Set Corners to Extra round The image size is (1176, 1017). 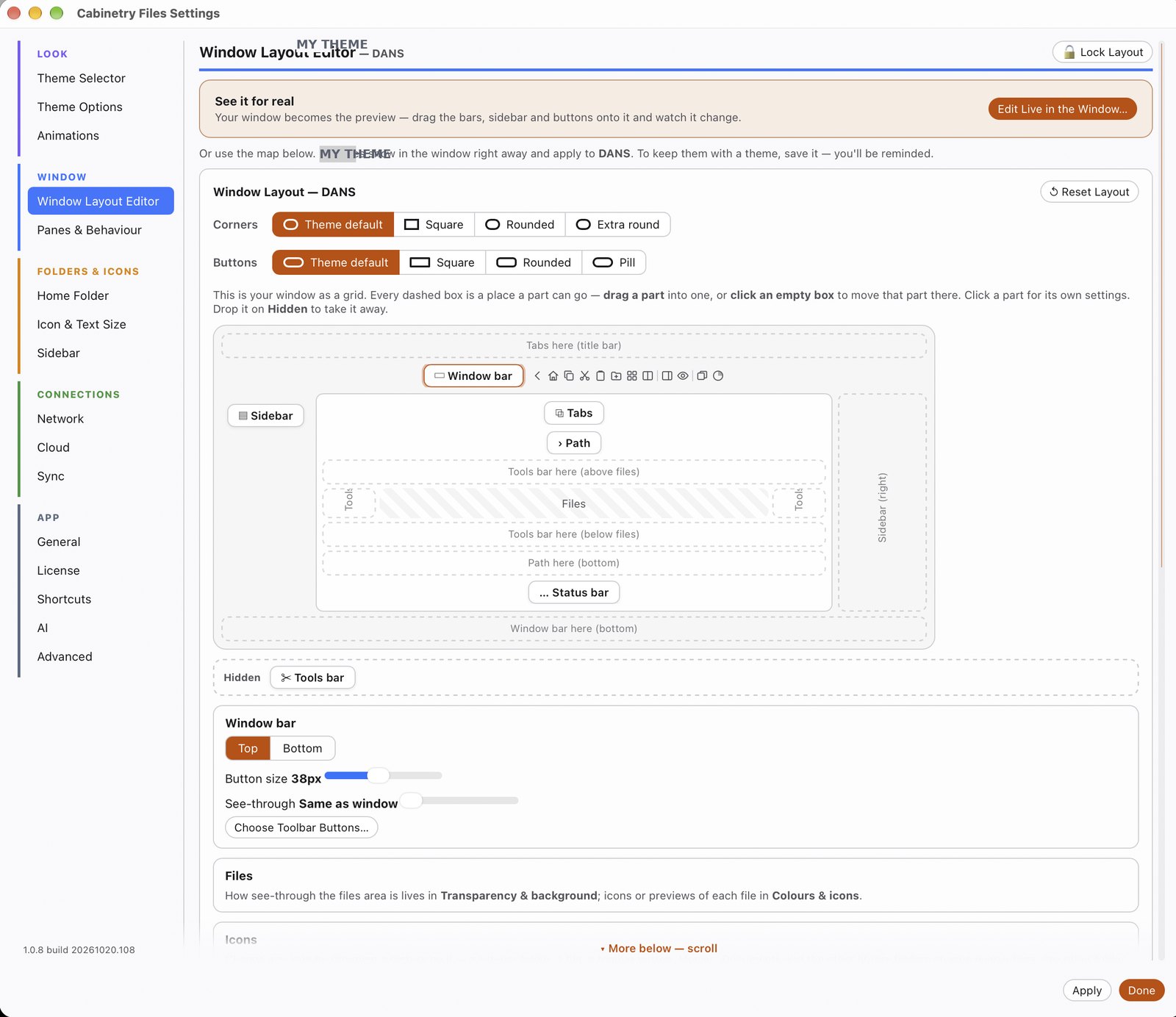617,224
